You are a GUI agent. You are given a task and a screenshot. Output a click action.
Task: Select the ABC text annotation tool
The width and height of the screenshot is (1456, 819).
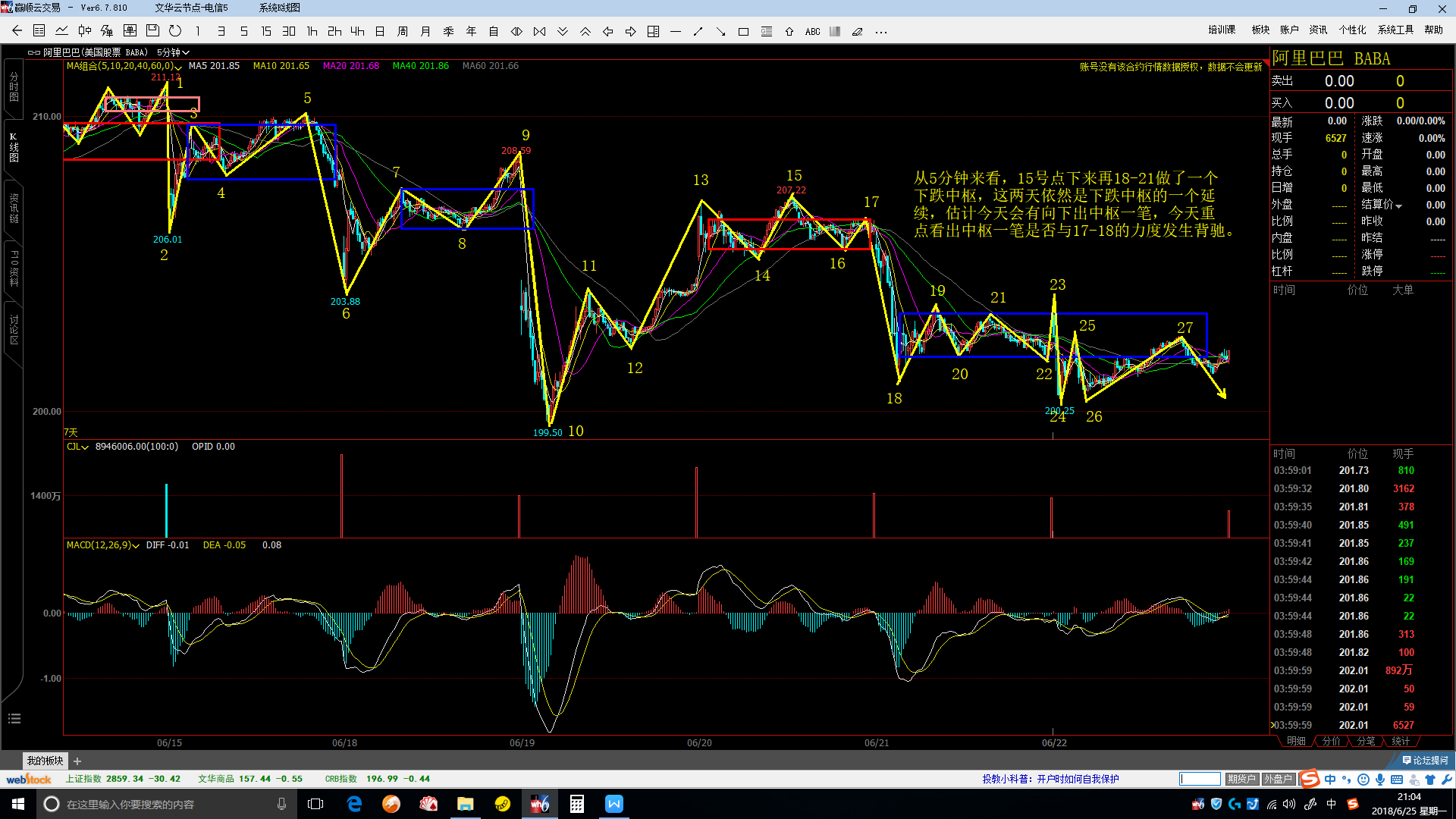(x=812, y=32)
